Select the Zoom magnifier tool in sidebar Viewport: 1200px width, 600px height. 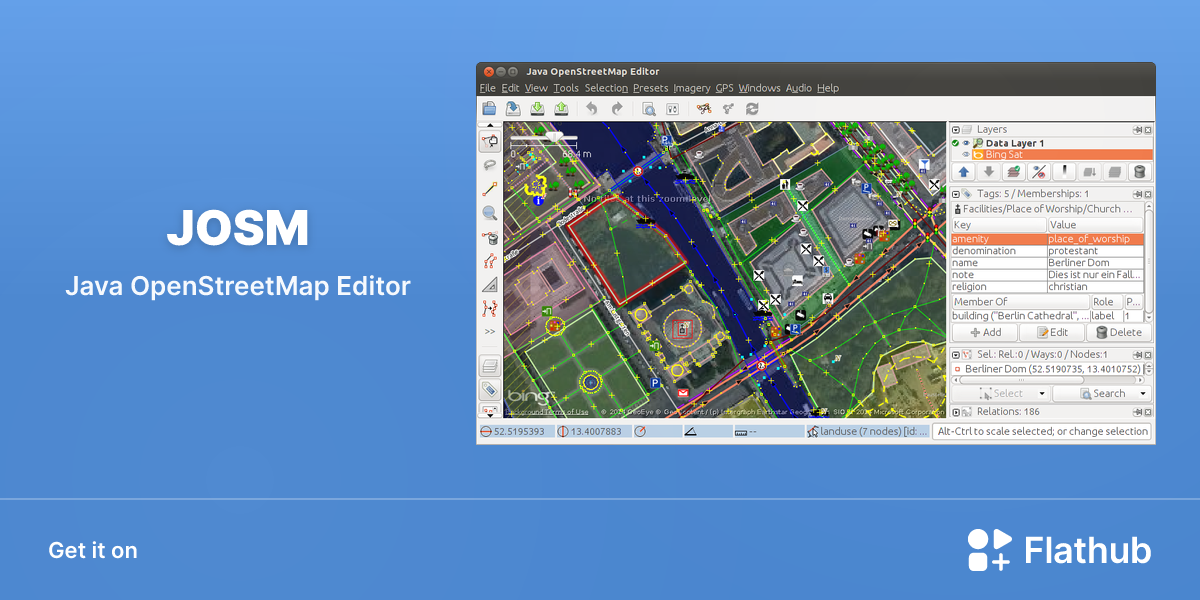[x=490, y=213]
